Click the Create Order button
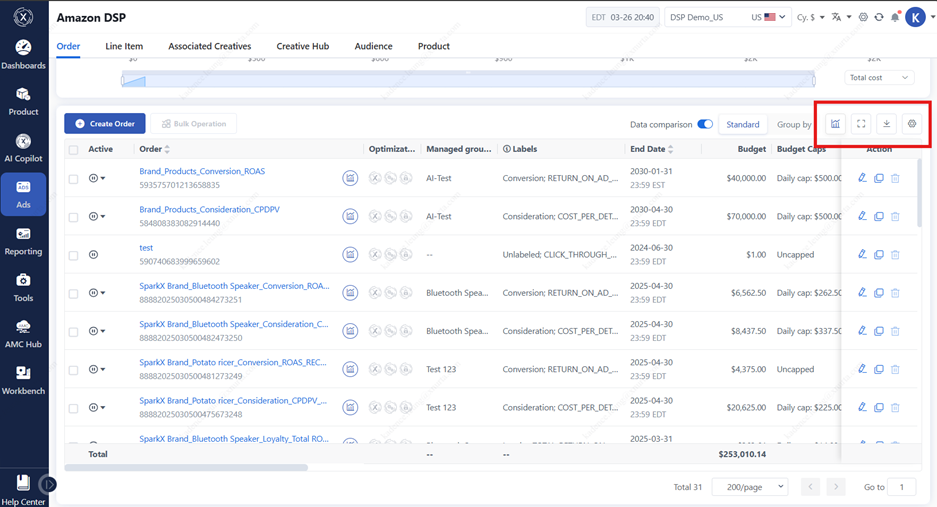 [x=105, y=123]
